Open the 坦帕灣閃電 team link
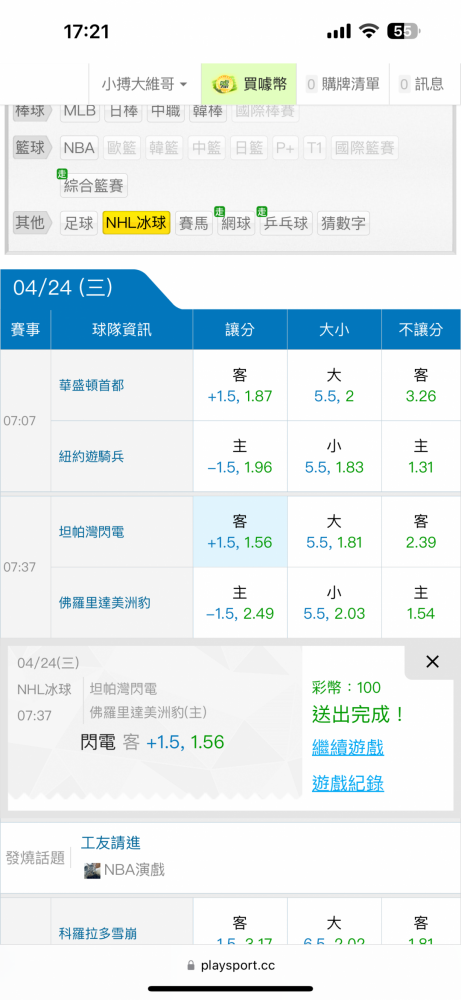Image resolution: width=461 pixels, height=1000 pixels. (91, 531)
